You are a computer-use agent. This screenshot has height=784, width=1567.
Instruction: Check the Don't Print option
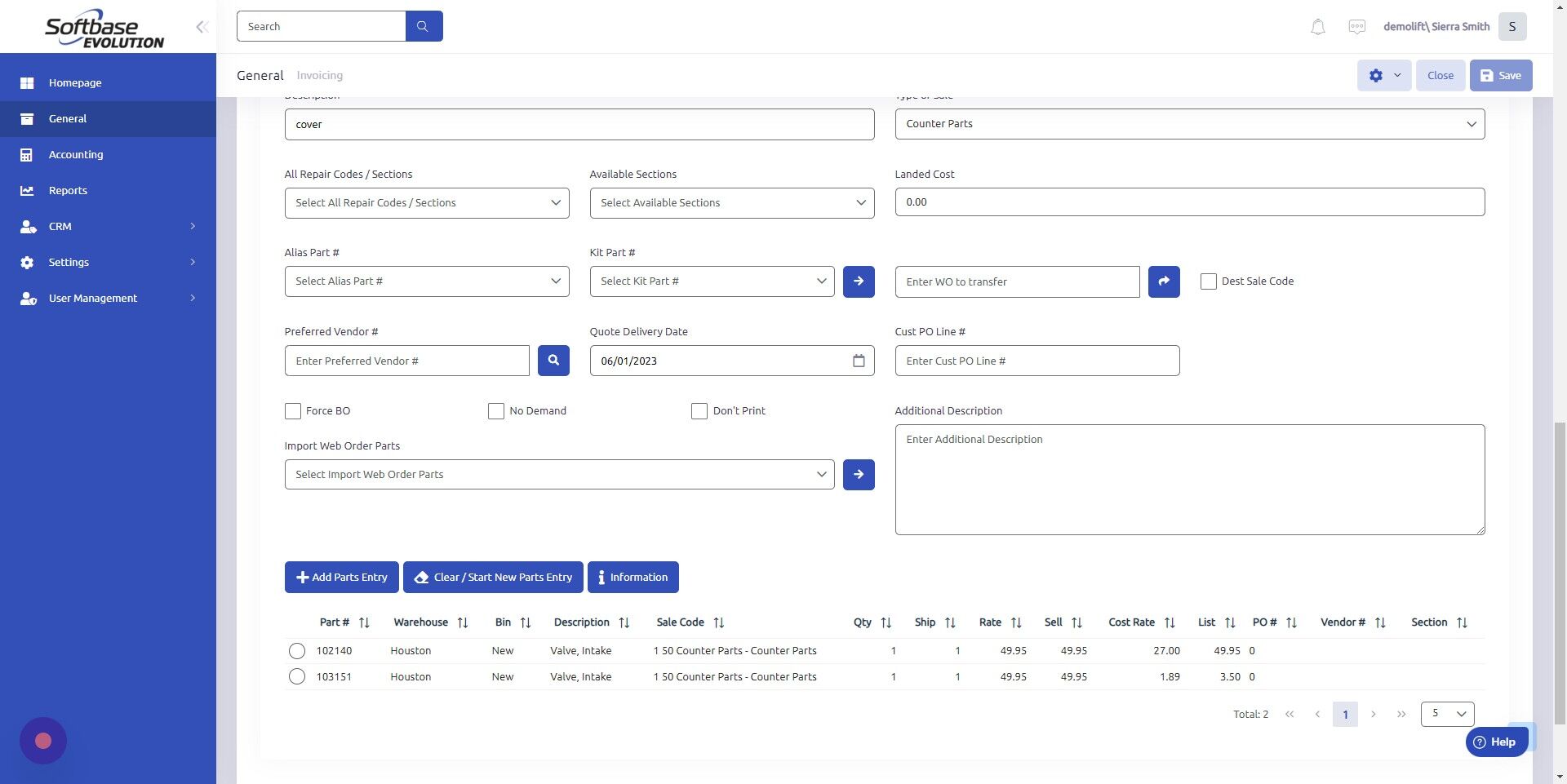(x=699, y=410)
